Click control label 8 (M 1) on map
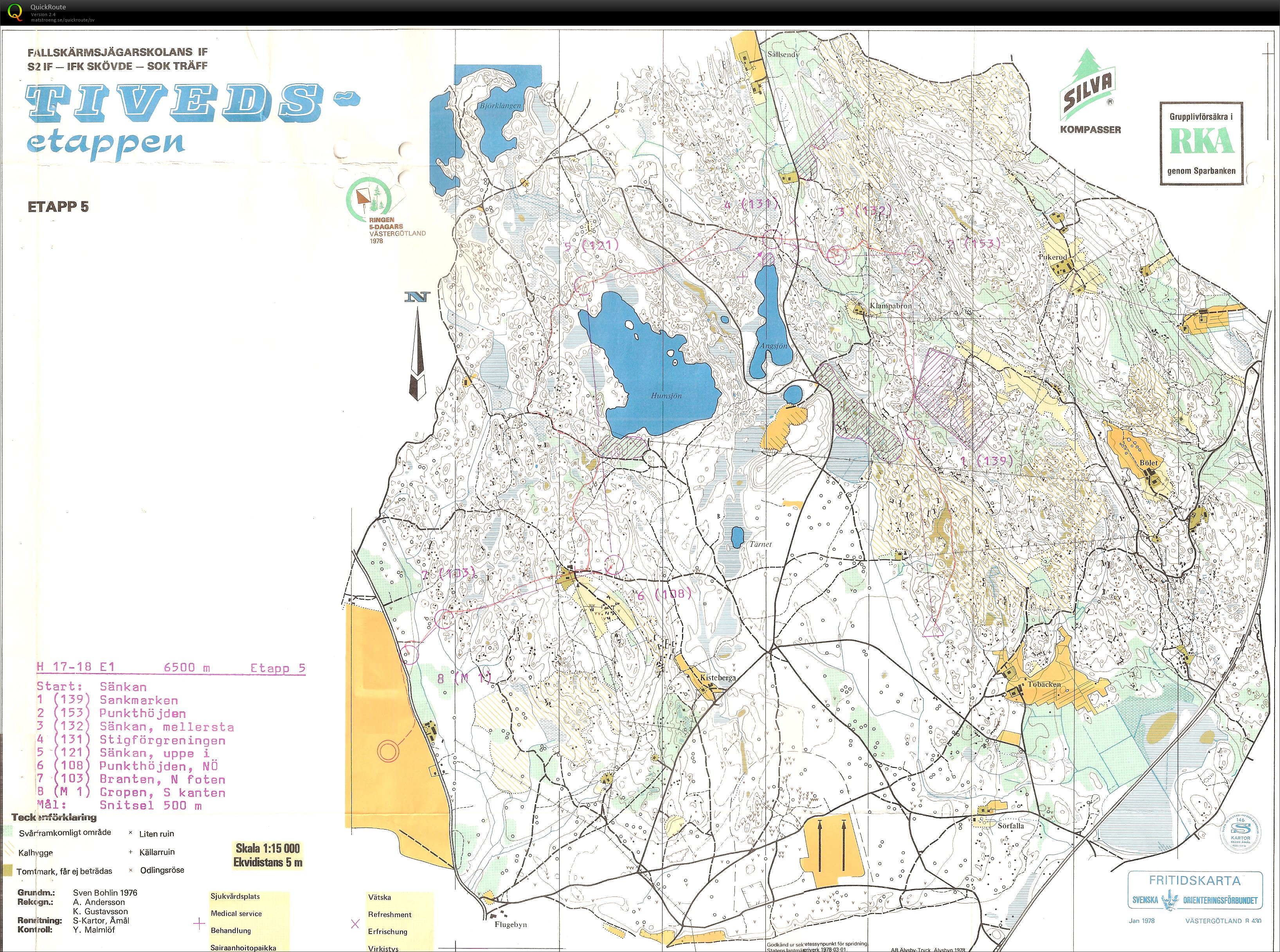The width and height of the screenshot is (1280, 952). tap(464, 678)
